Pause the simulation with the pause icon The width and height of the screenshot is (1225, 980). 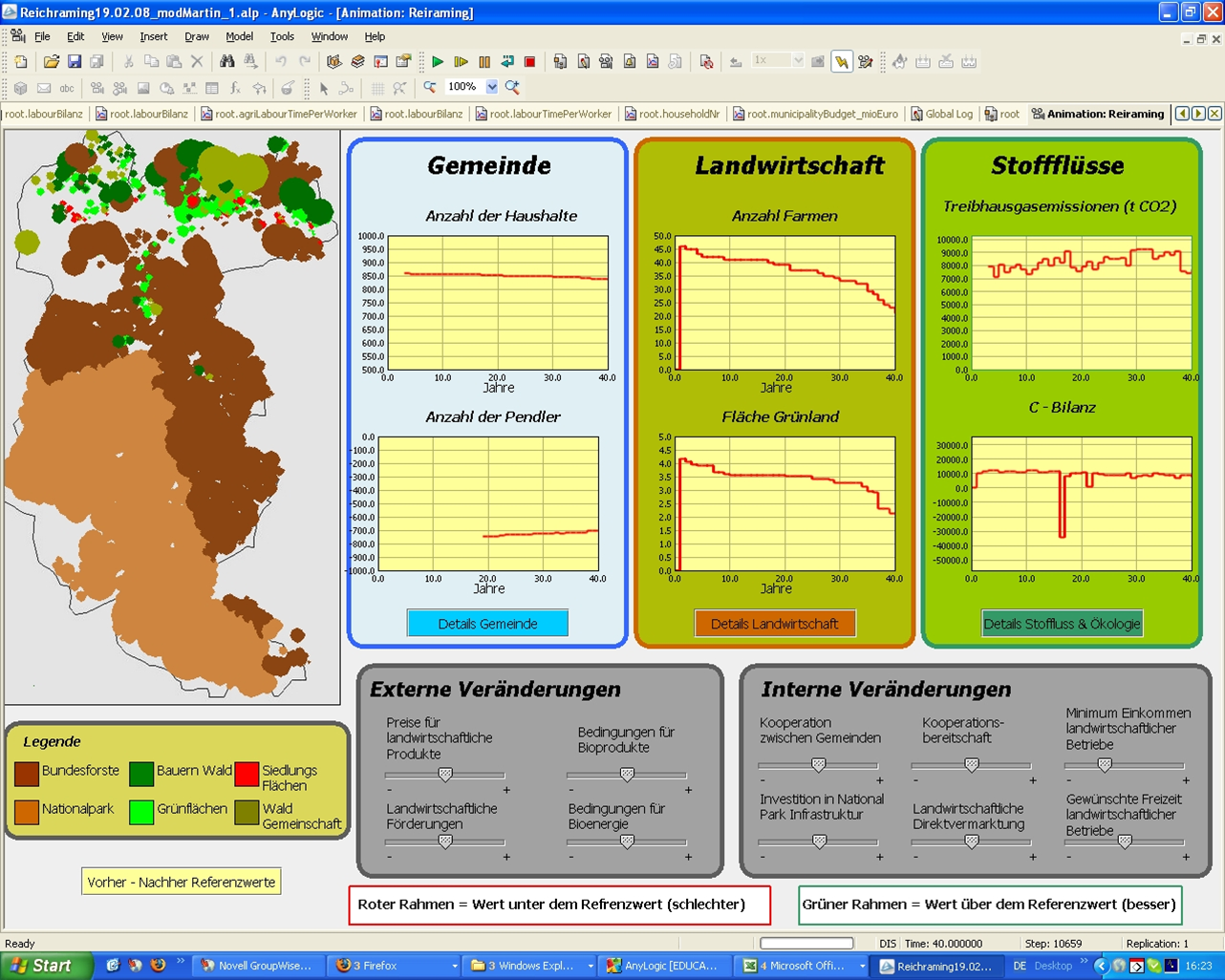coord(484,62)
